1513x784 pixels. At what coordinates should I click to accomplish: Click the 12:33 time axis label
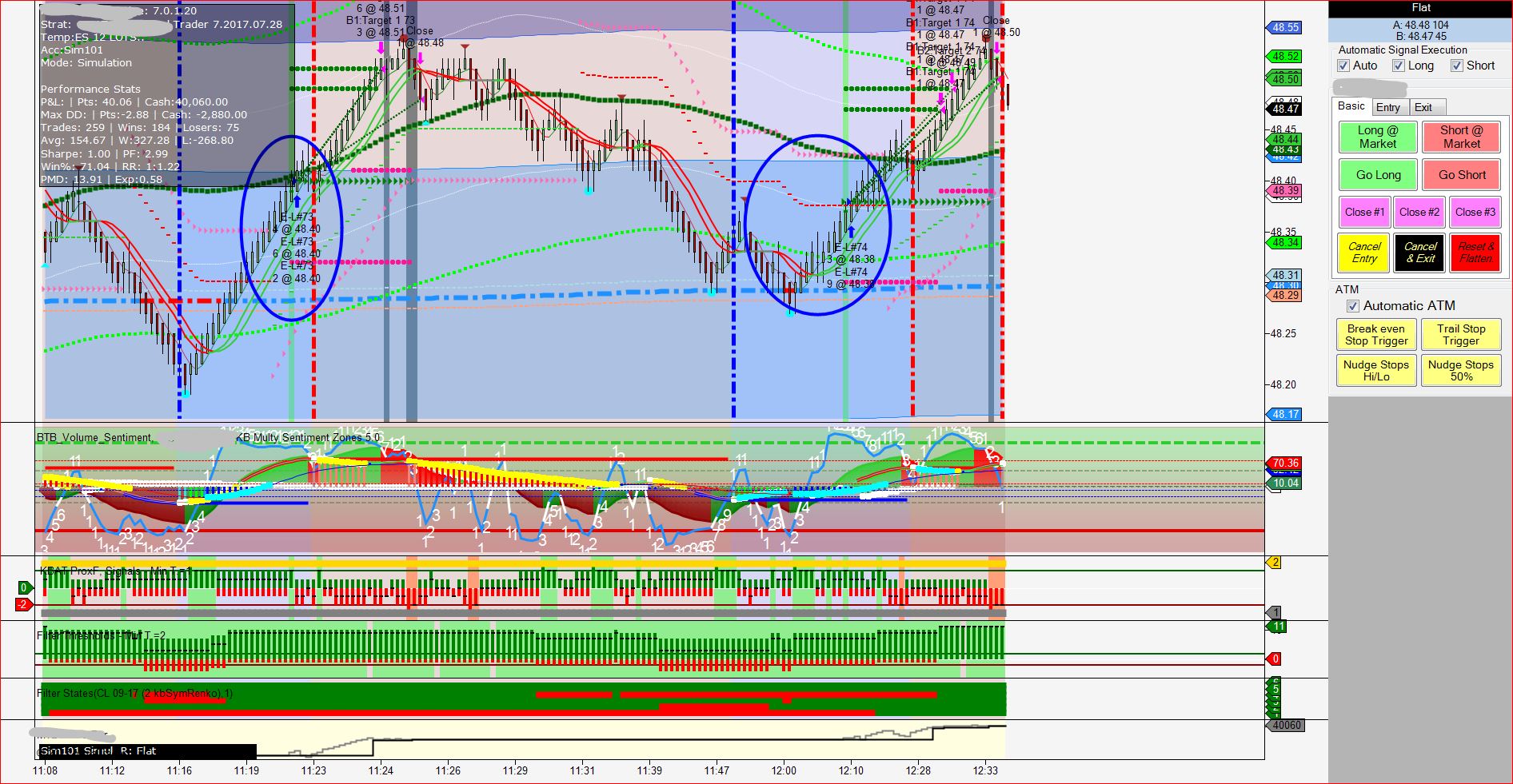(x=985, y=771)
